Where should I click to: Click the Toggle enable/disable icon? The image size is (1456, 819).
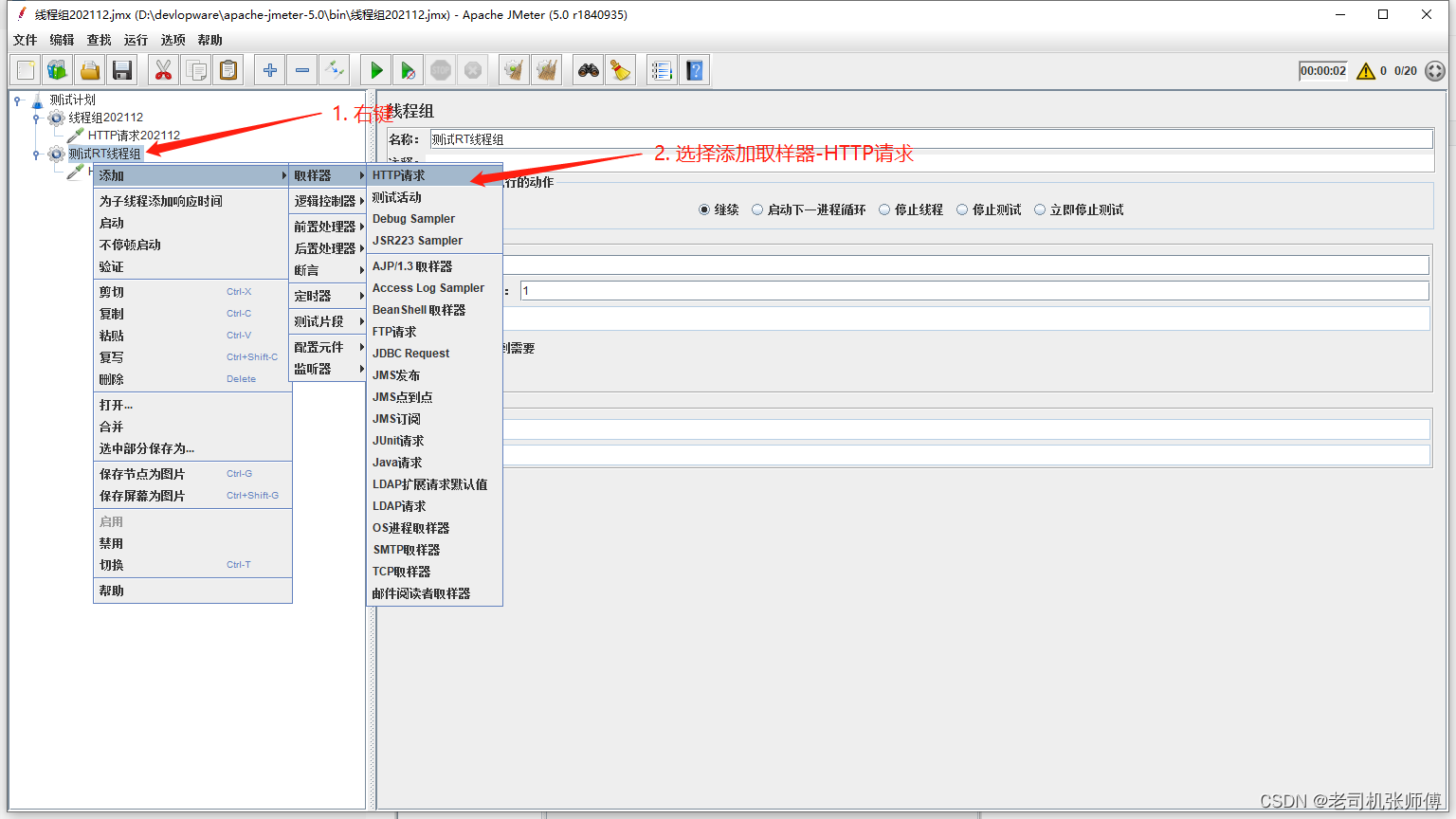tap(335, 70)
